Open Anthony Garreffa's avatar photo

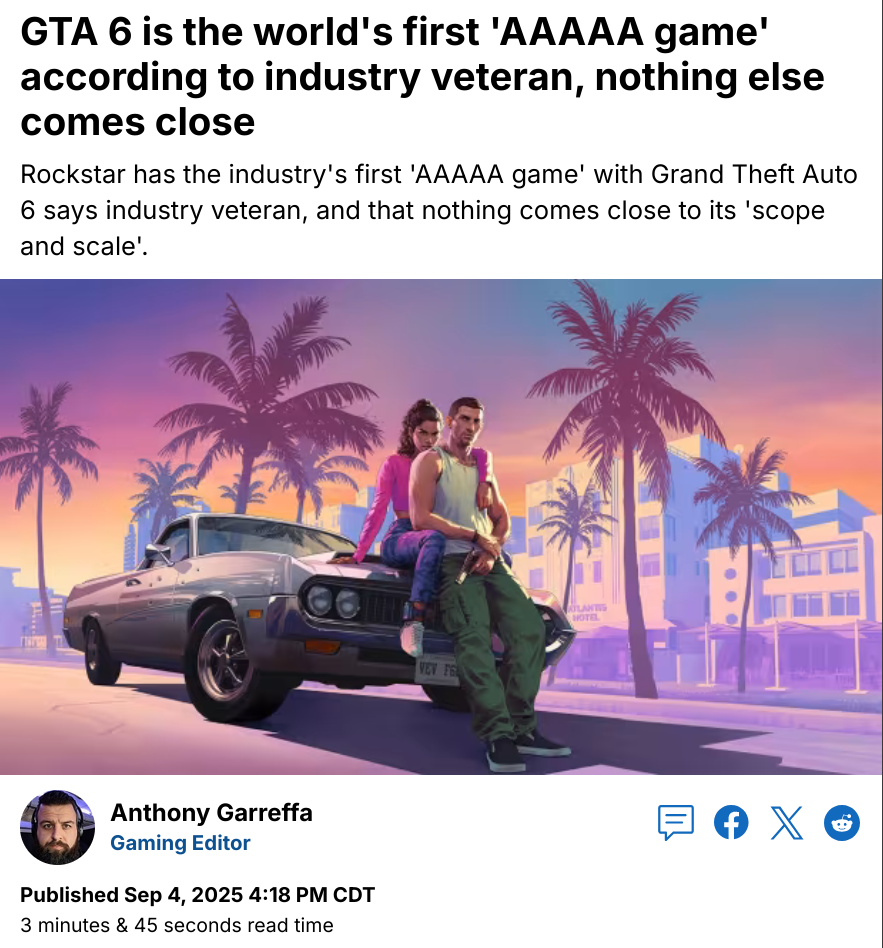57,827
